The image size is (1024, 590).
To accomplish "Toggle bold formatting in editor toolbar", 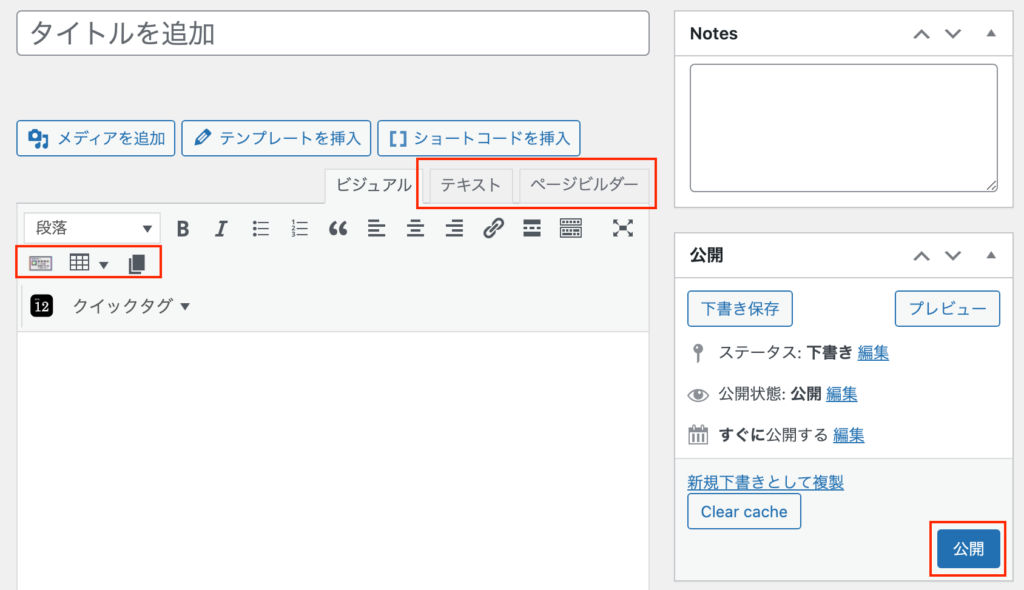I will (x=183, y=229).
